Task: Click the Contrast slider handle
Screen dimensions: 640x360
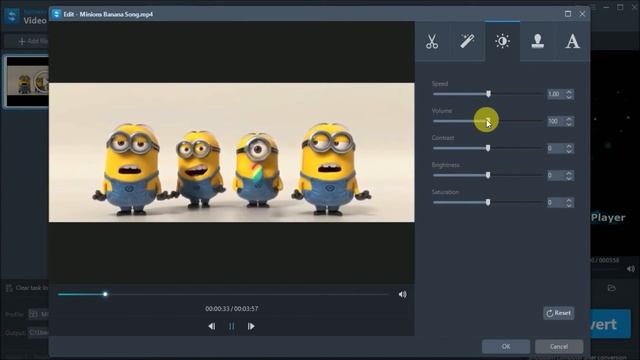Action: pos(488,148)
